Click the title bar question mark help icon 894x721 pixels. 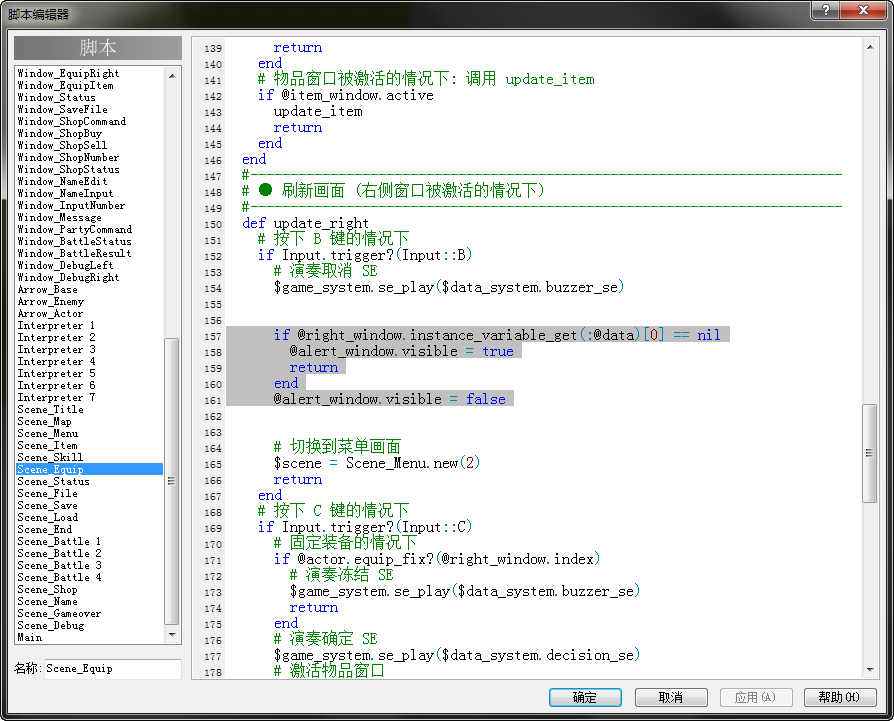[826, 10]
